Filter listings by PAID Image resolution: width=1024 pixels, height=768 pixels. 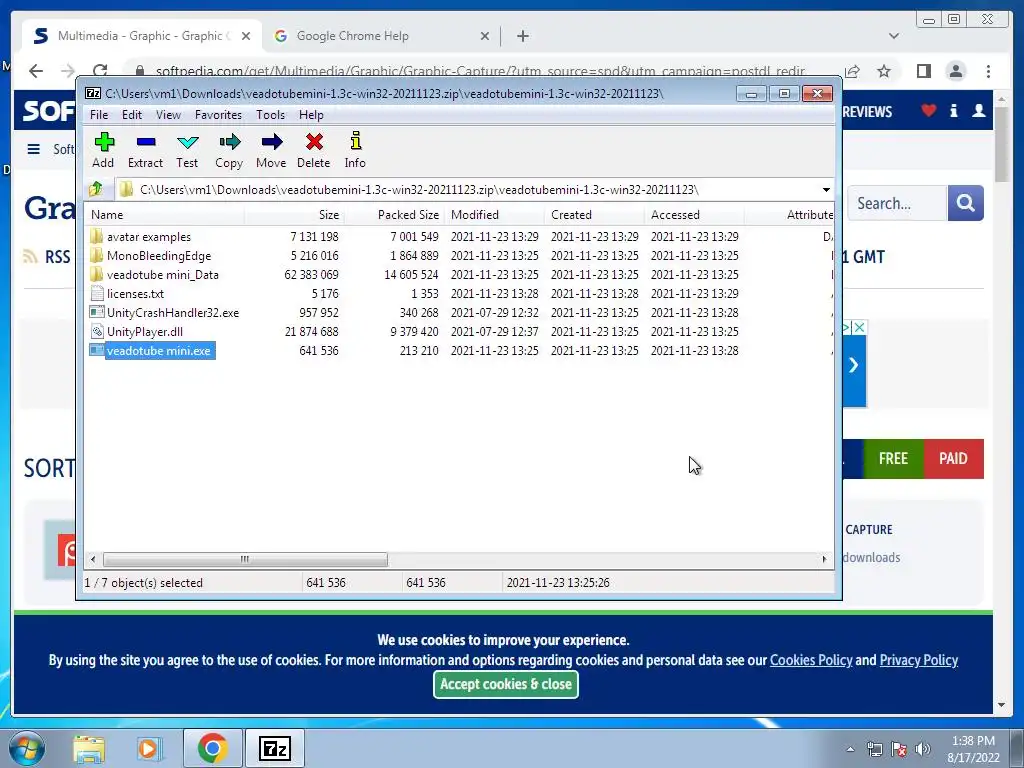pos(953,459)
